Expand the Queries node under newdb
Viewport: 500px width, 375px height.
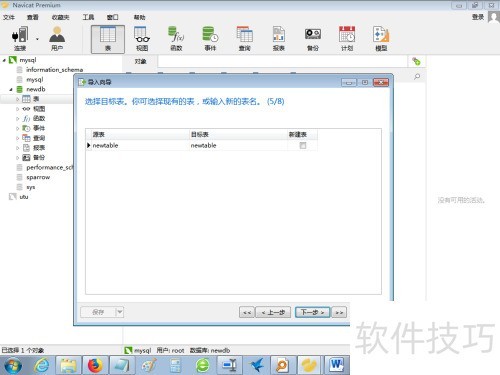(18, 138)
